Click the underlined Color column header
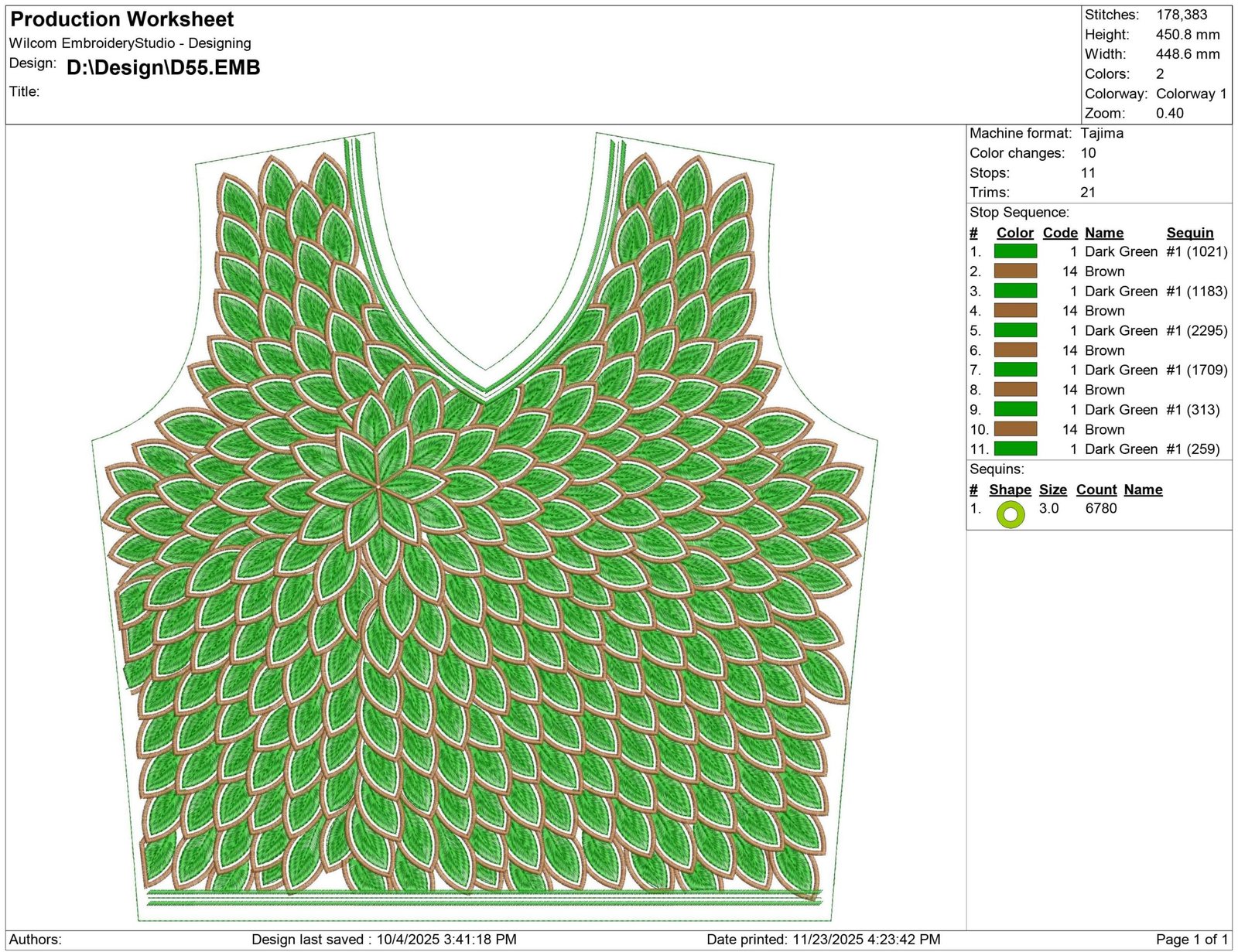The image size is (1238, 952). (x=1014, y=233)
